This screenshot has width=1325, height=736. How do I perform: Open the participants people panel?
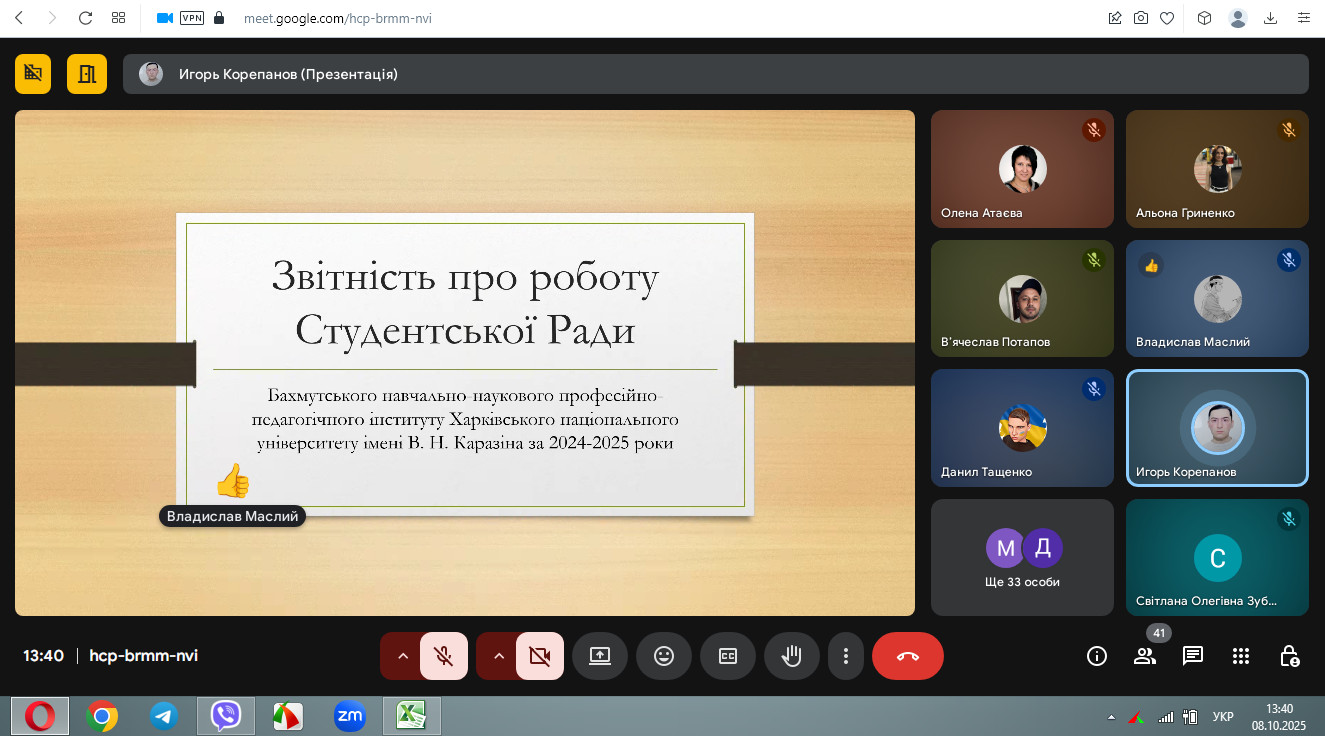tap(1145, 656)
